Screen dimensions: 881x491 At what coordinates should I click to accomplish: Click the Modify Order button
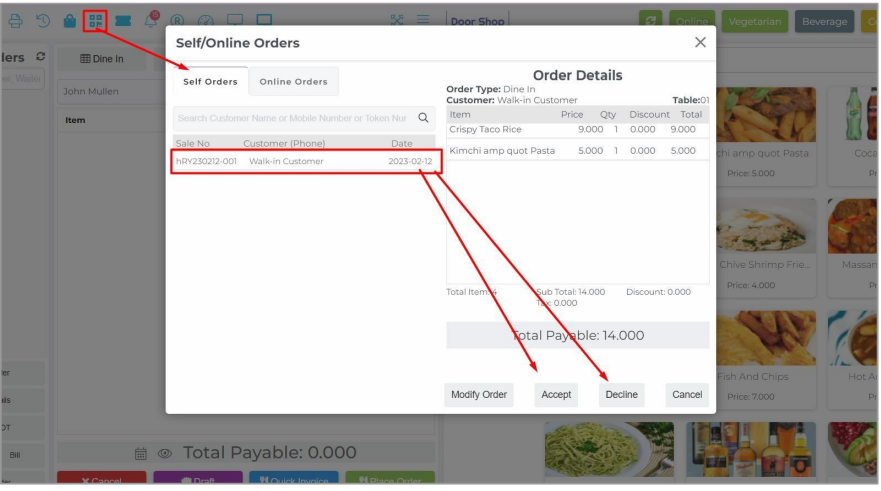click(x=479, y=395)
